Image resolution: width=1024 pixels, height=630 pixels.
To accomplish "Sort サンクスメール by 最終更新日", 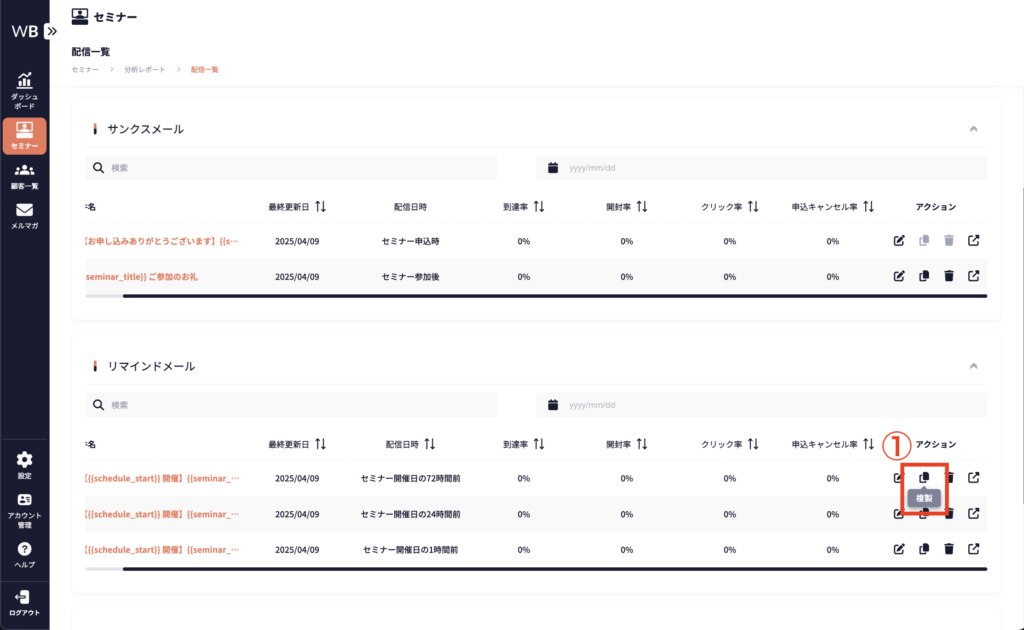I will pyautogui.click(x=320, y=207).
